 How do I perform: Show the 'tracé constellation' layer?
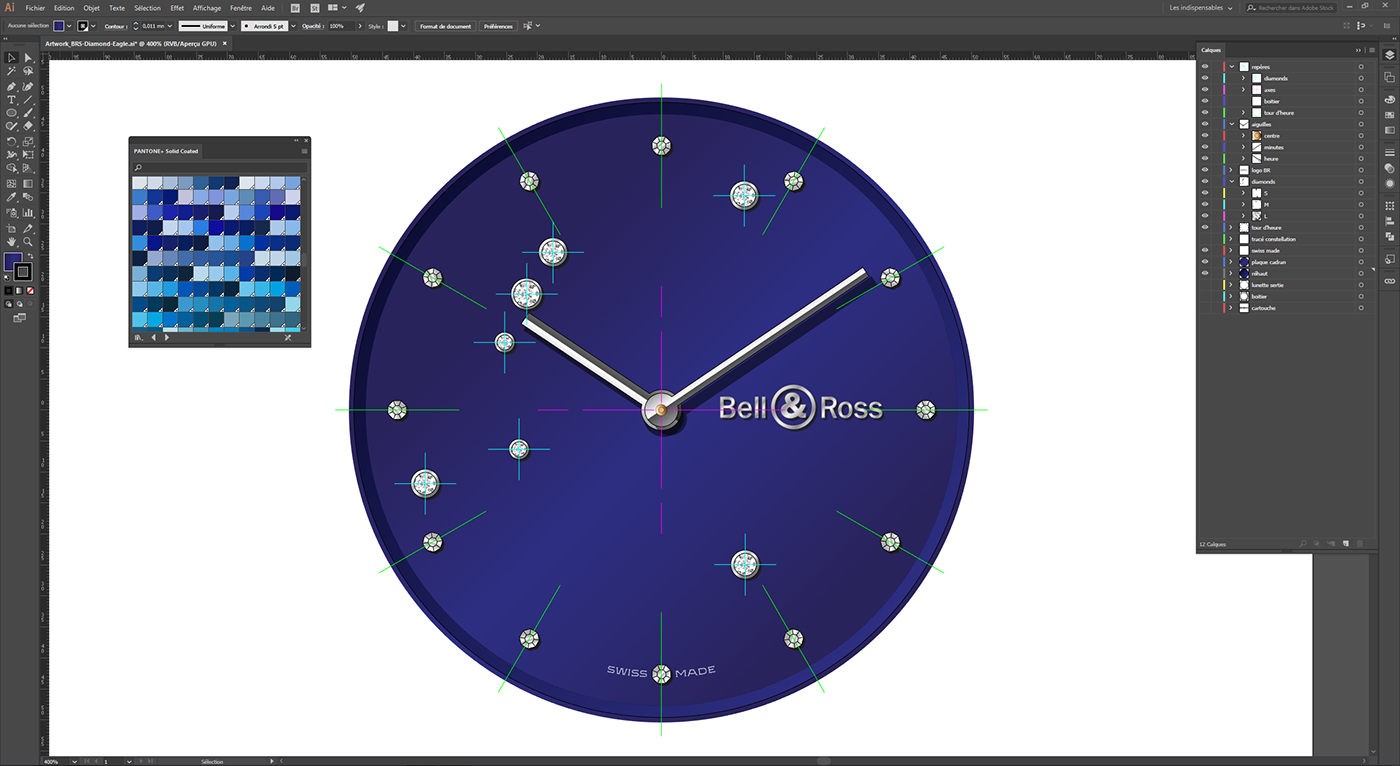coord(1204,239)
